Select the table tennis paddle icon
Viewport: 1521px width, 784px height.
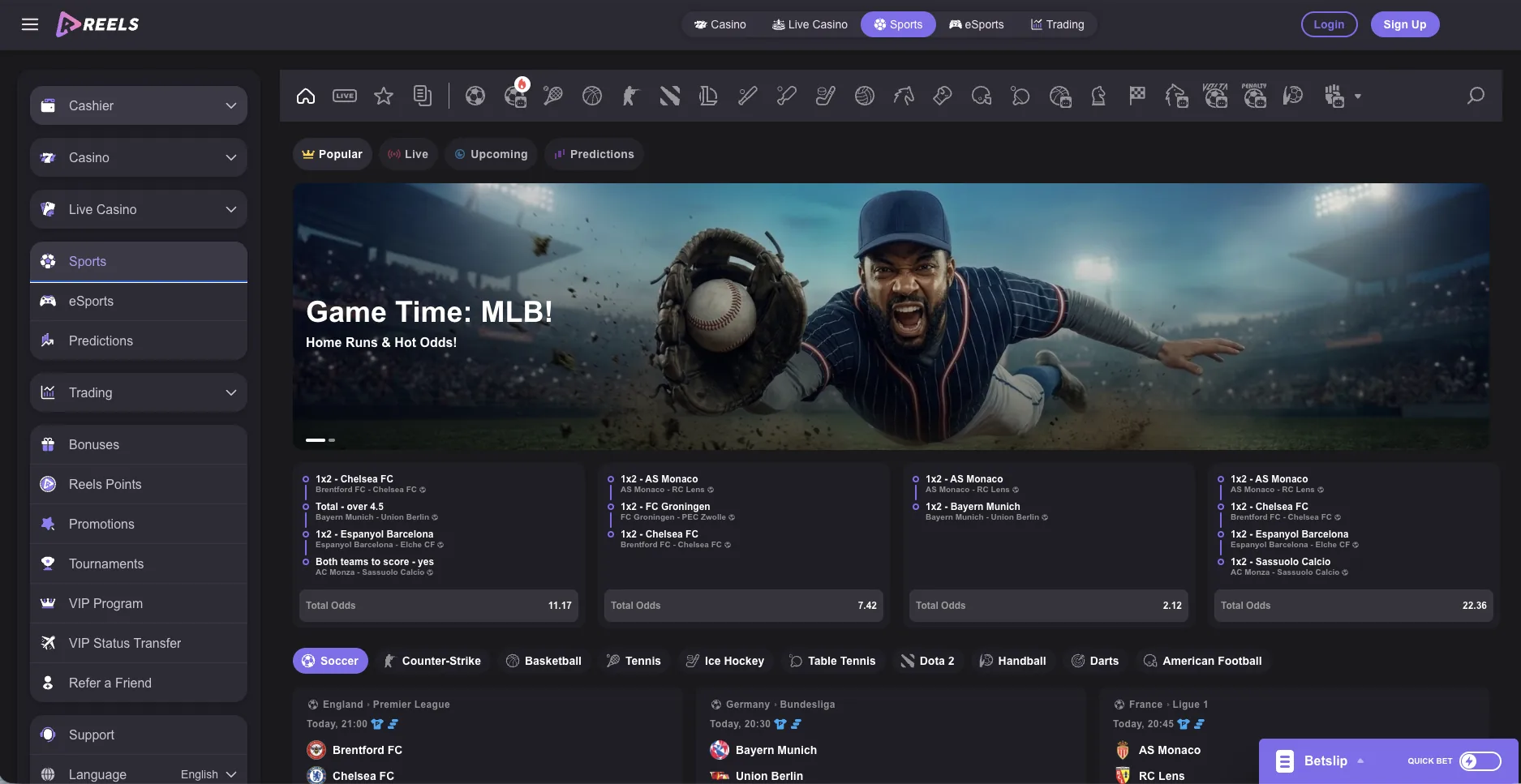(1020, 96)
